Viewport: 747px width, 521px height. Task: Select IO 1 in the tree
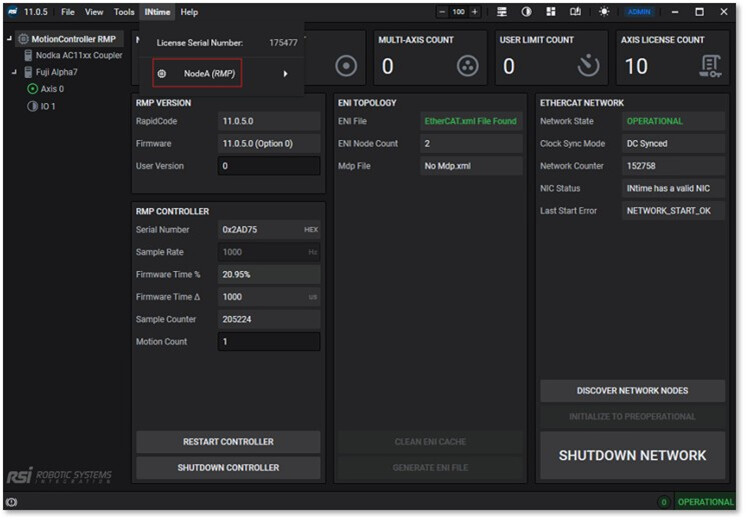click(x=48, y=106)
